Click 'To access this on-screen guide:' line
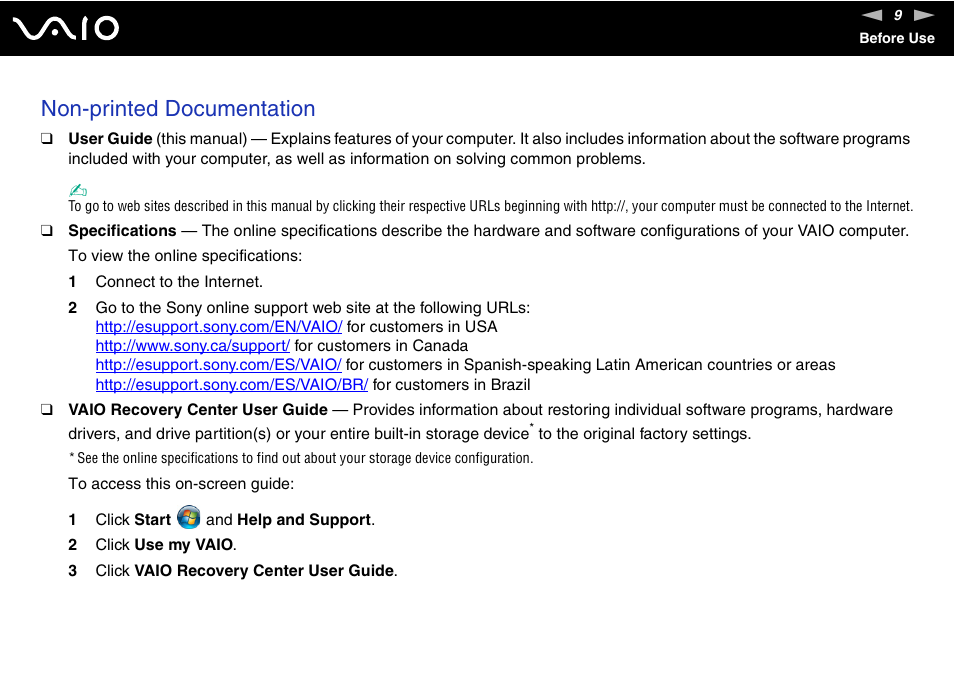 click(181, 484)
